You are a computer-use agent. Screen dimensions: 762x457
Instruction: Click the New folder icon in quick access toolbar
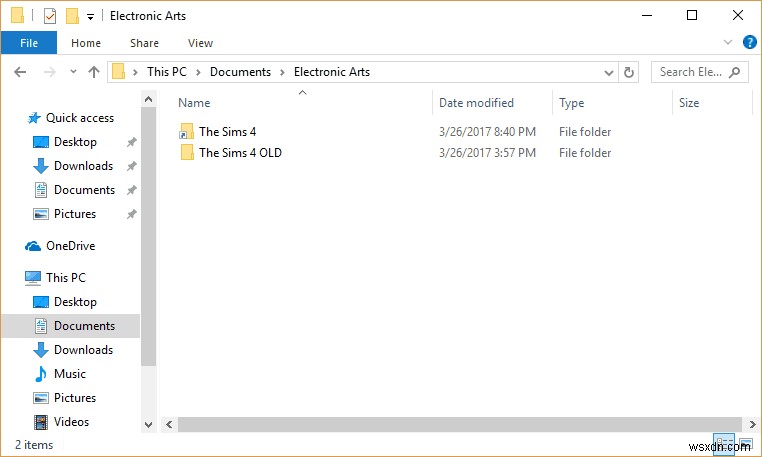tap(72, 16)
